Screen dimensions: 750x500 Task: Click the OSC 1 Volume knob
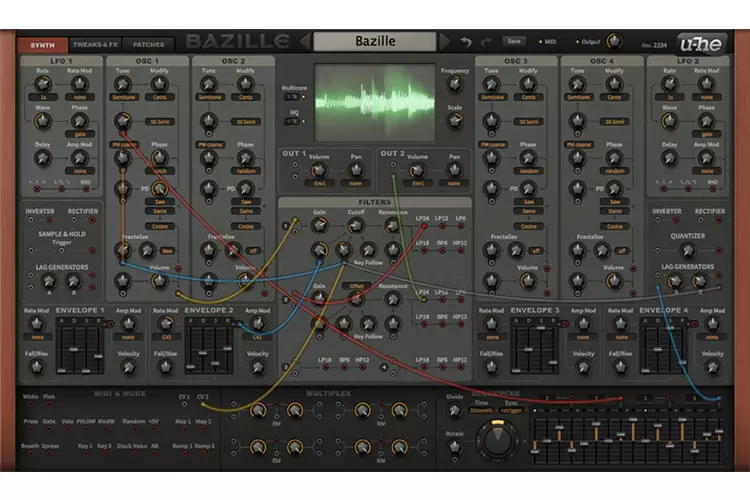point(159,282)
